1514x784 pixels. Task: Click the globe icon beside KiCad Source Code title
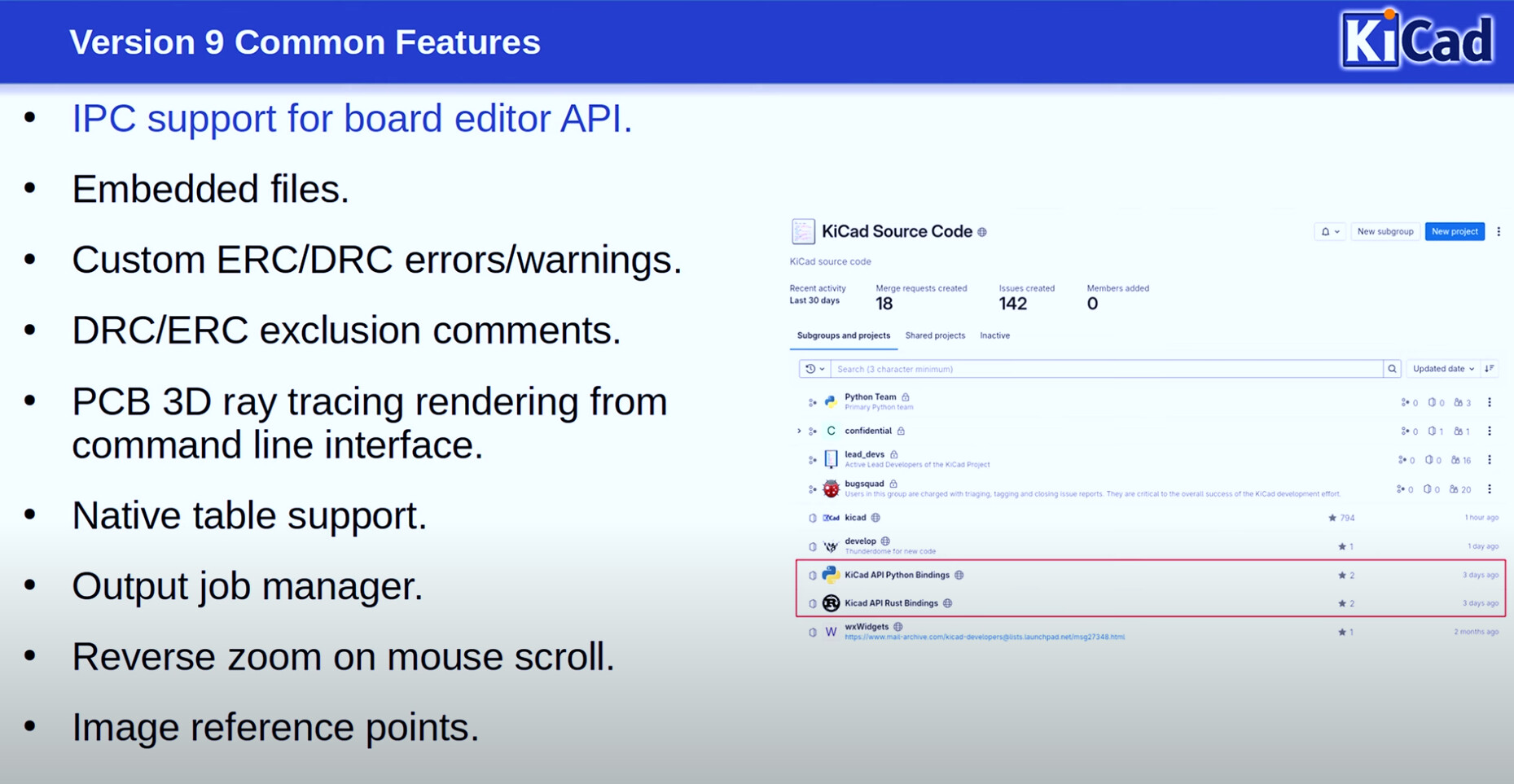pos(982,232)
